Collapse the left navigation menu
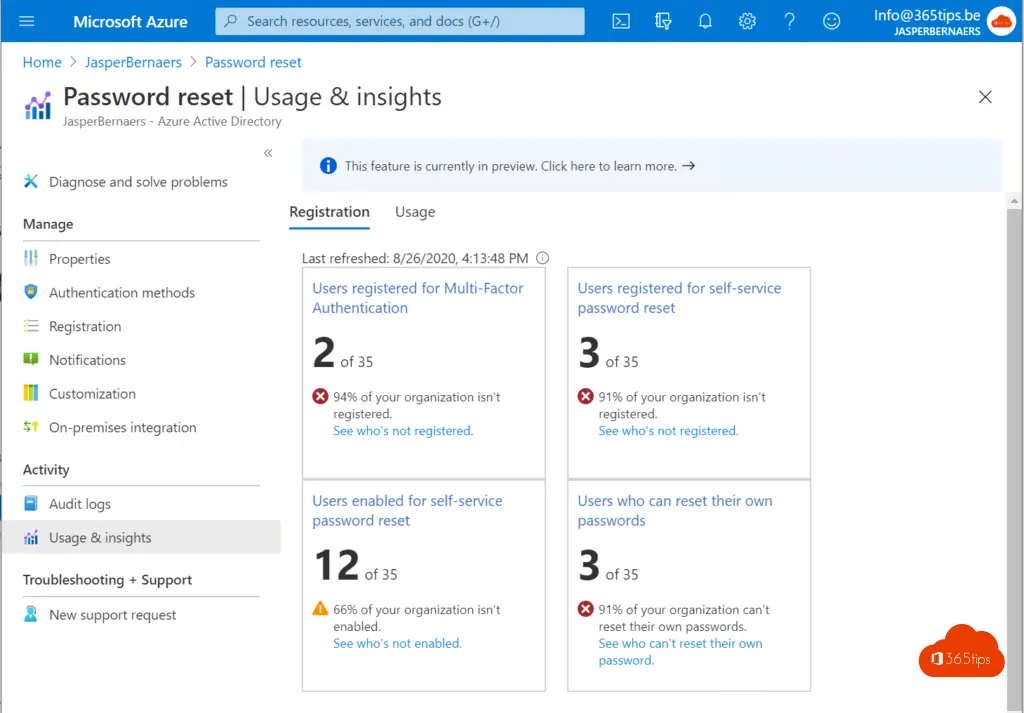This screenshot has height=713, width=1024. (268, 153)
